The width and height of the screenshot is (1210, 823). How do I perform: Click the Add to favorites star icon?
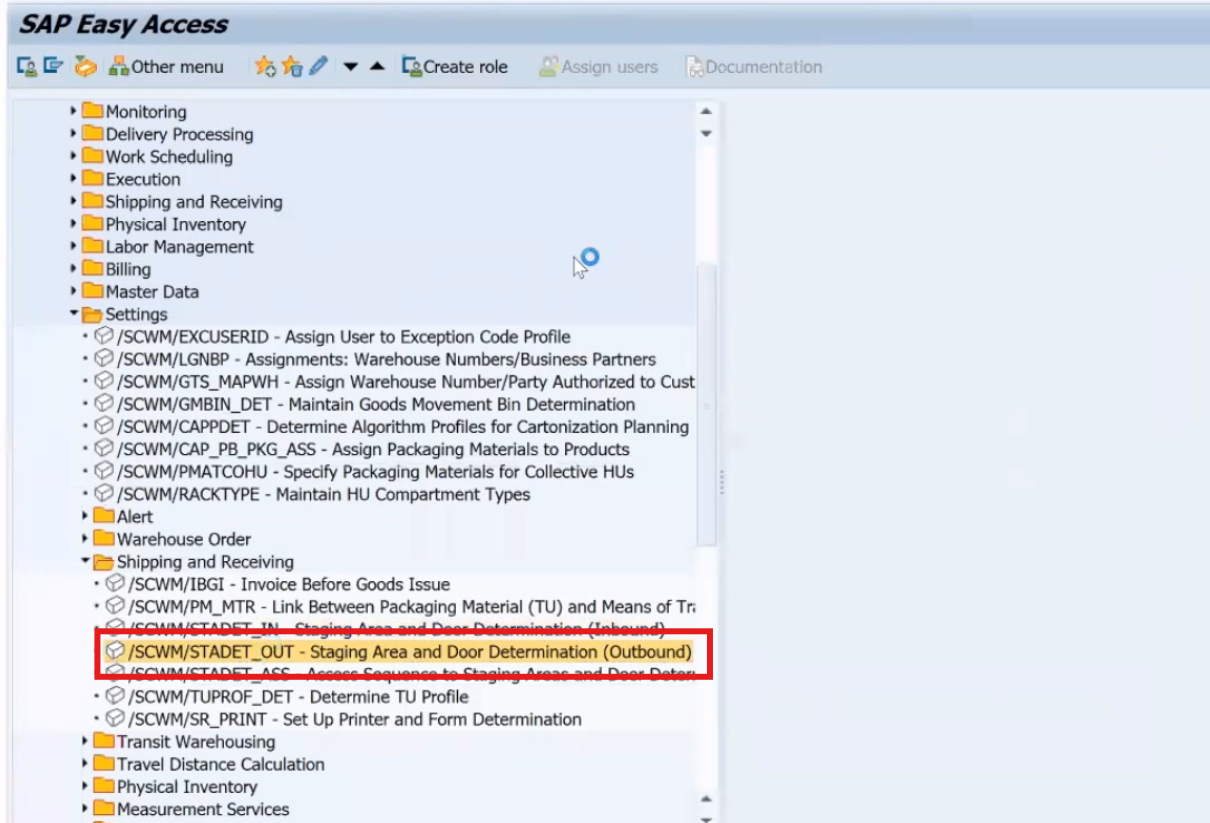pyautogui.click(x=264, y=67)
